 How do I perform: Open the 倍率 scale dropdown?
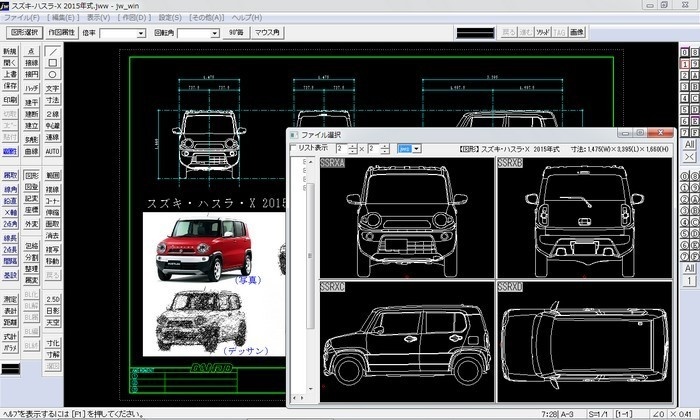(141, 33)
